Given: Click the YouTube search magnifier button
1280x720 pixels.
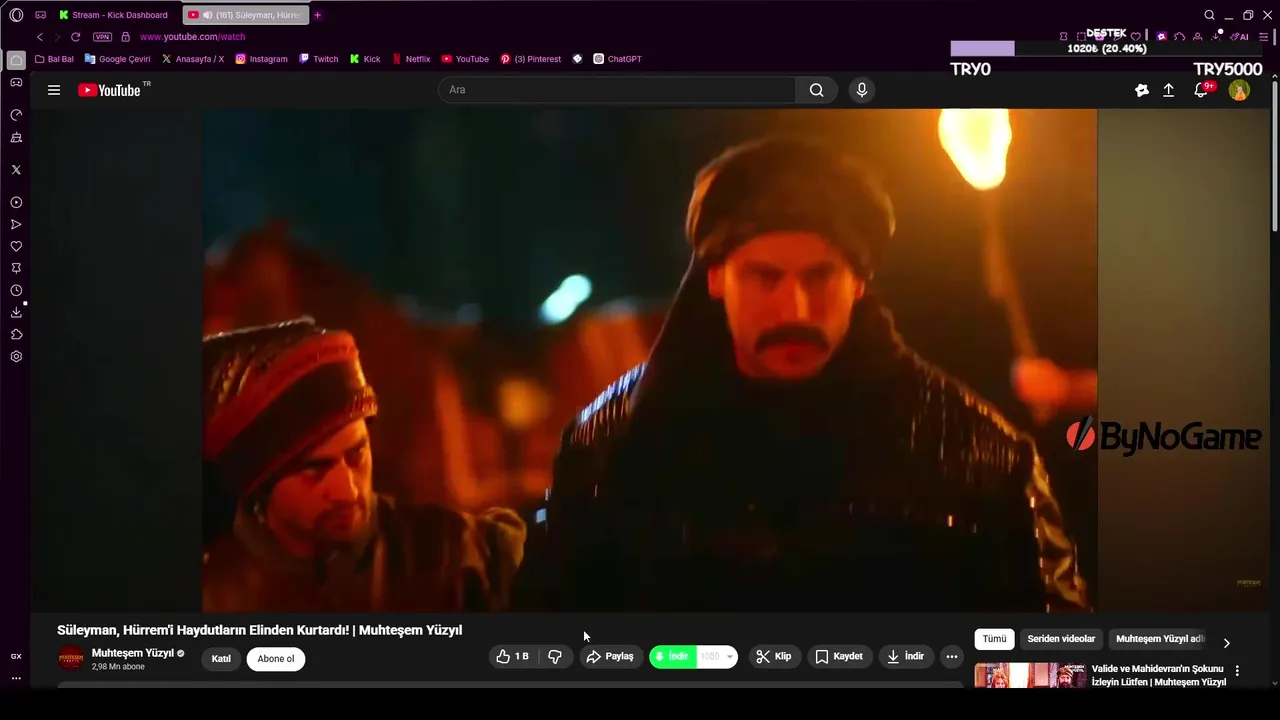Looking at the screenshot, I should point(817,90).
